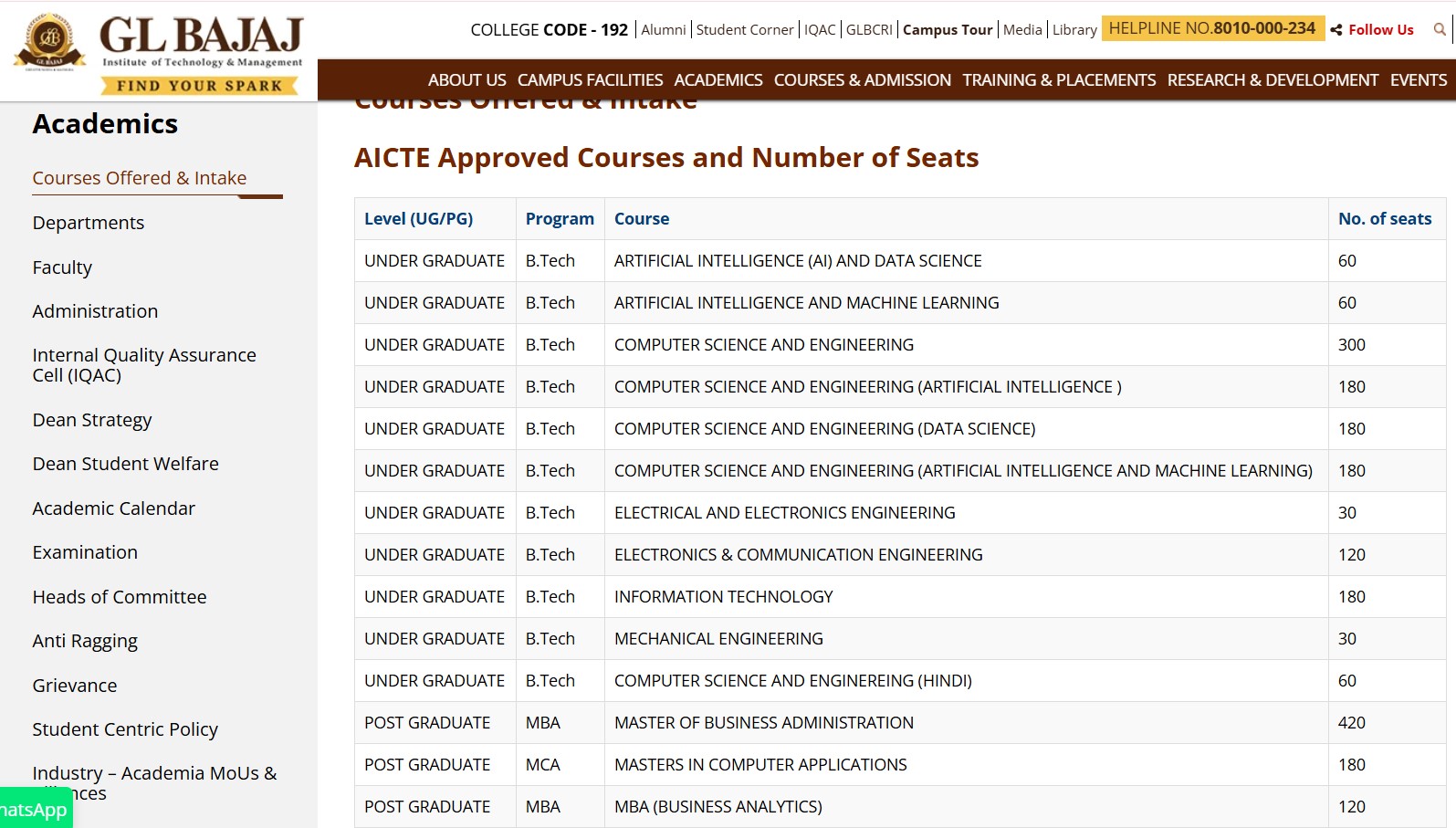
Task: Open the Media link
Action: point(1022,30)
